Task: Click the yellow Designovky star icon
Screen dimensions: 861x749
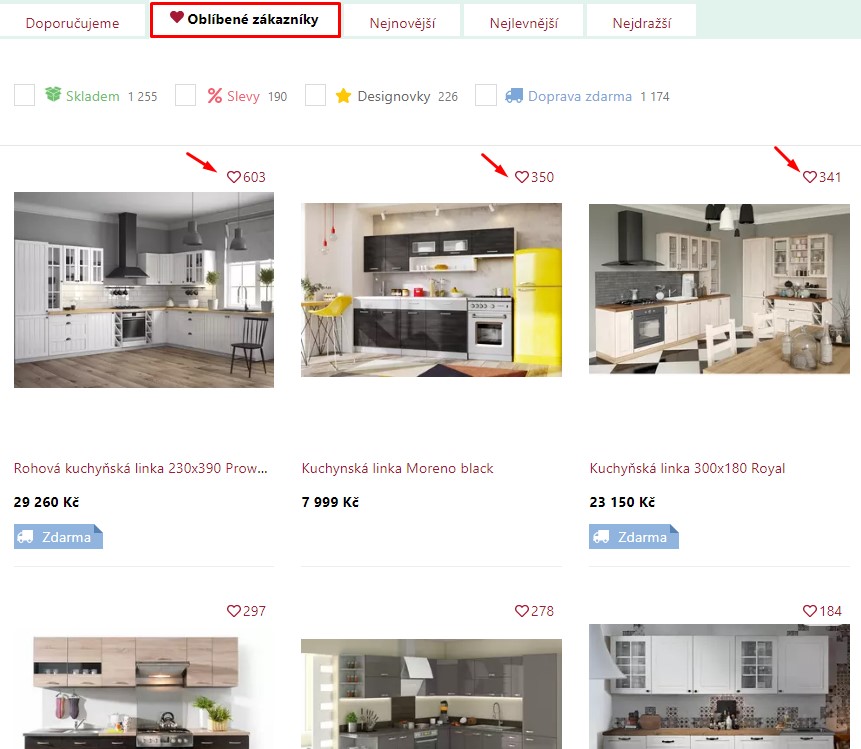Action: [x=343, y=96]
